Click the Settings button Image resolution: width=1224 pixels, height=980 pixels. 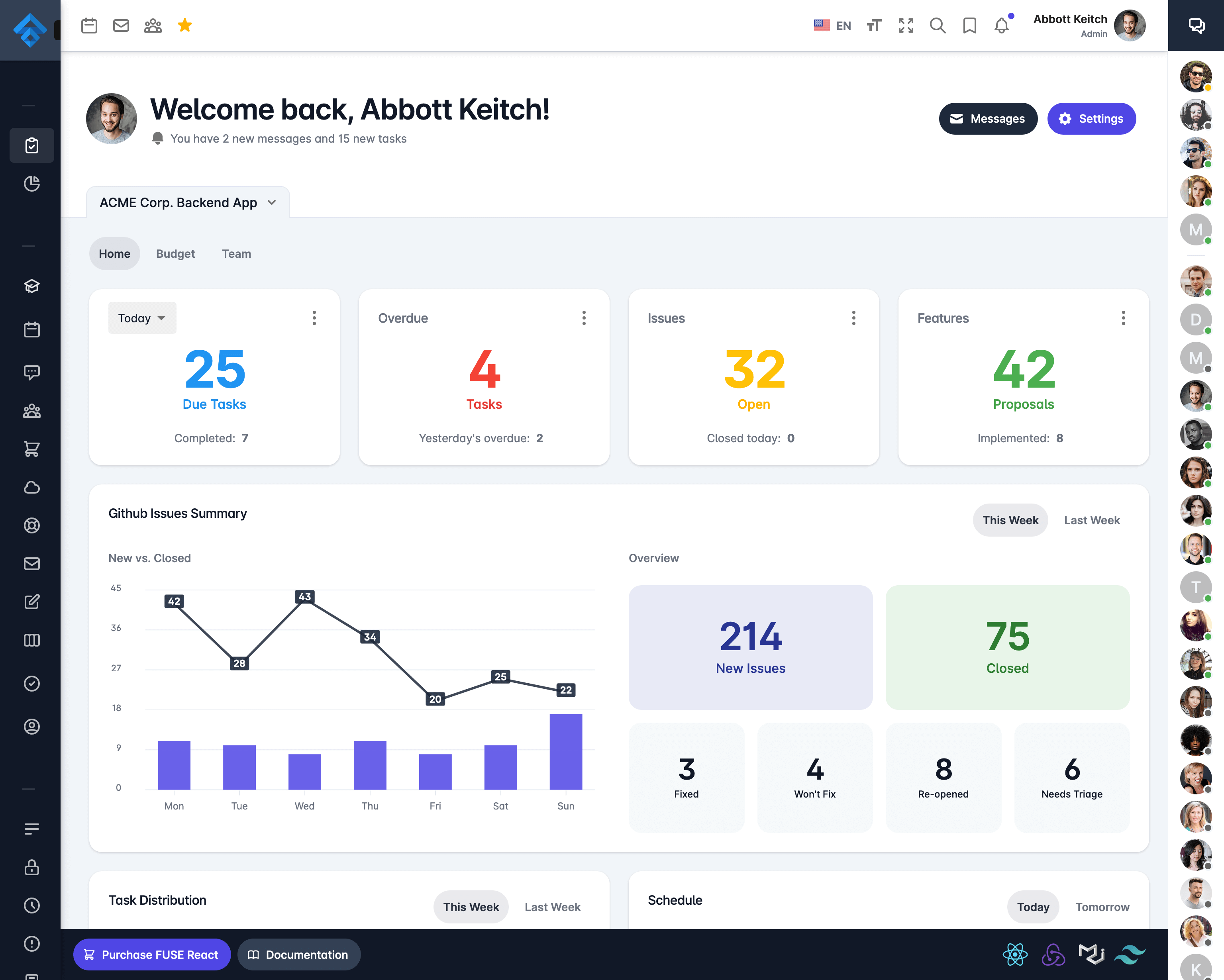tap(1091, 119)
